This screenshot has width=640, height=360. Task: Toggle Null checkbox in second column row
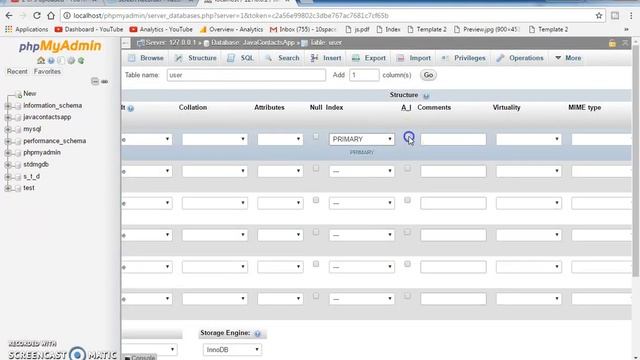click(316, 168)
